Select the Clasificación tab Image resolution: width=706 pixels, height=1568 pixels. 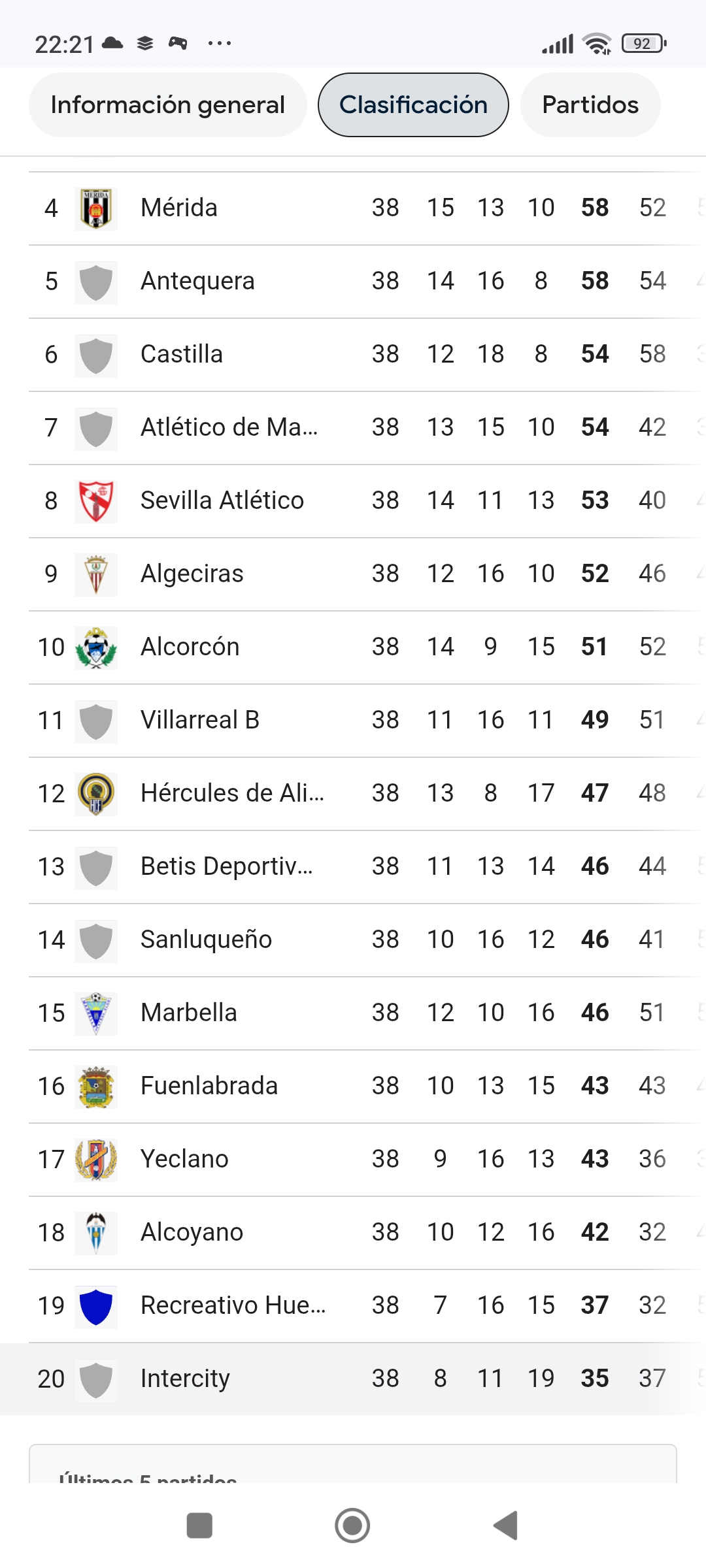(x=413, y=105)
